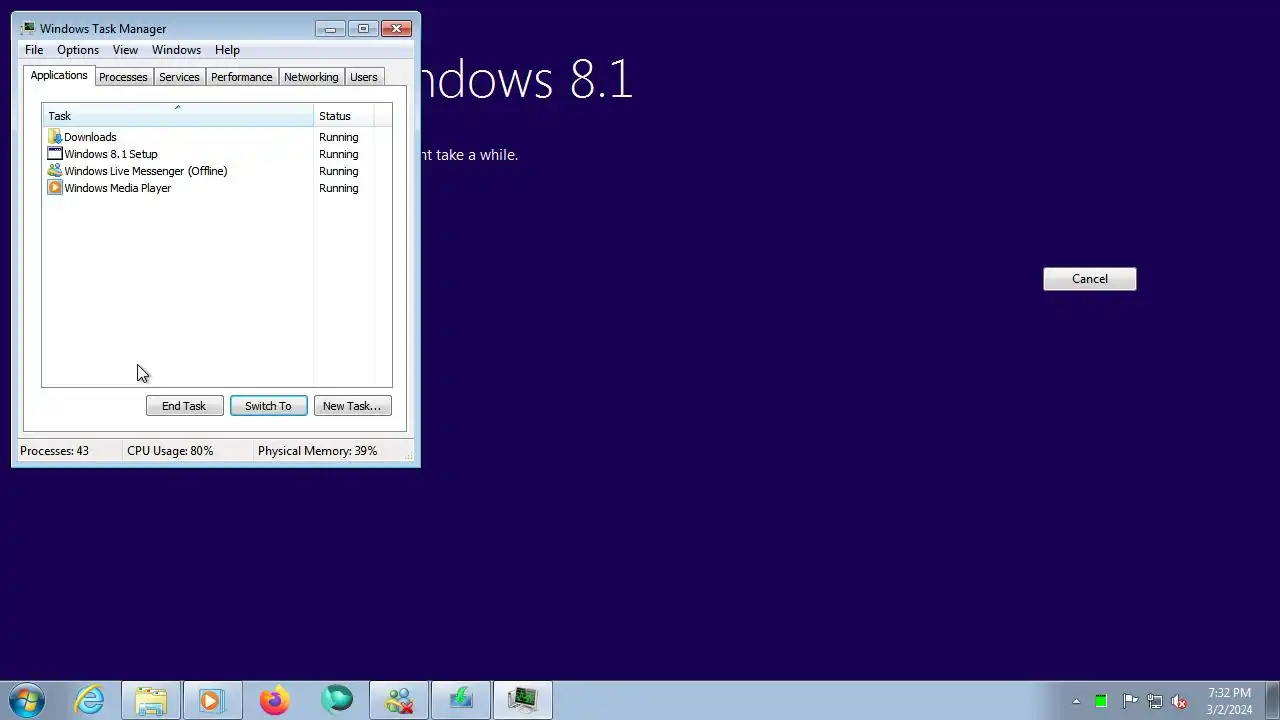
Task: Launch Internet Explorer from taskbar
Action: [90, 700]
